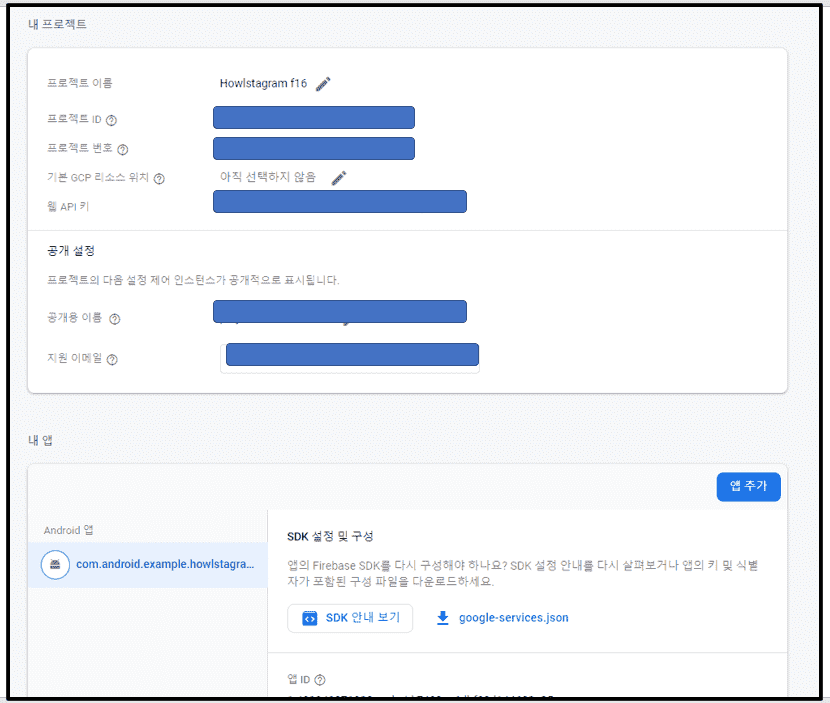Viewport: 830px width, 703px height.
Task: Click the project name Howlstagram f16
Action: point(263,84)
